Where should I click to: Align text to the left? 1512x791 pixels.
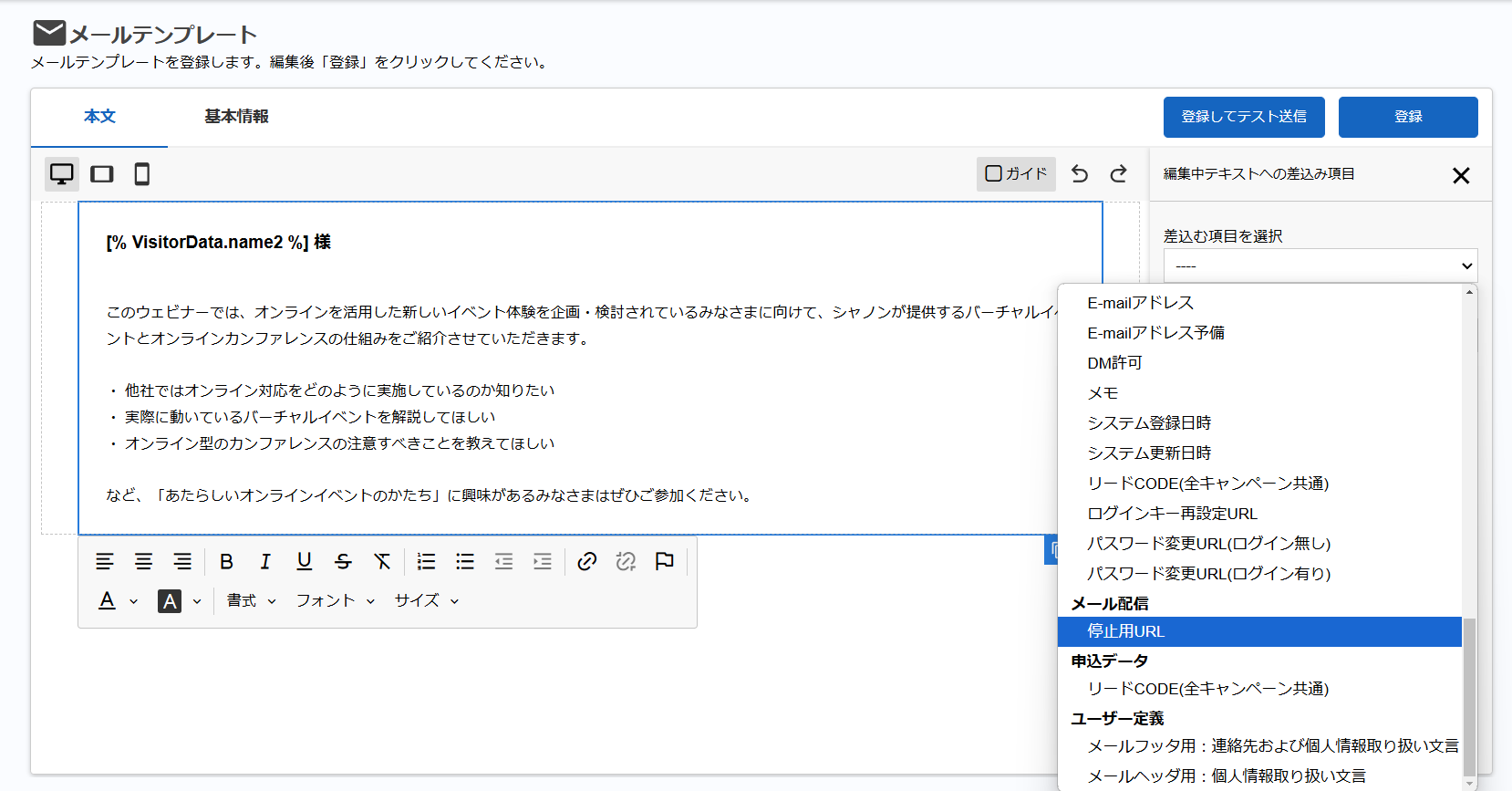pyautogui.click(x=105, y=562)
